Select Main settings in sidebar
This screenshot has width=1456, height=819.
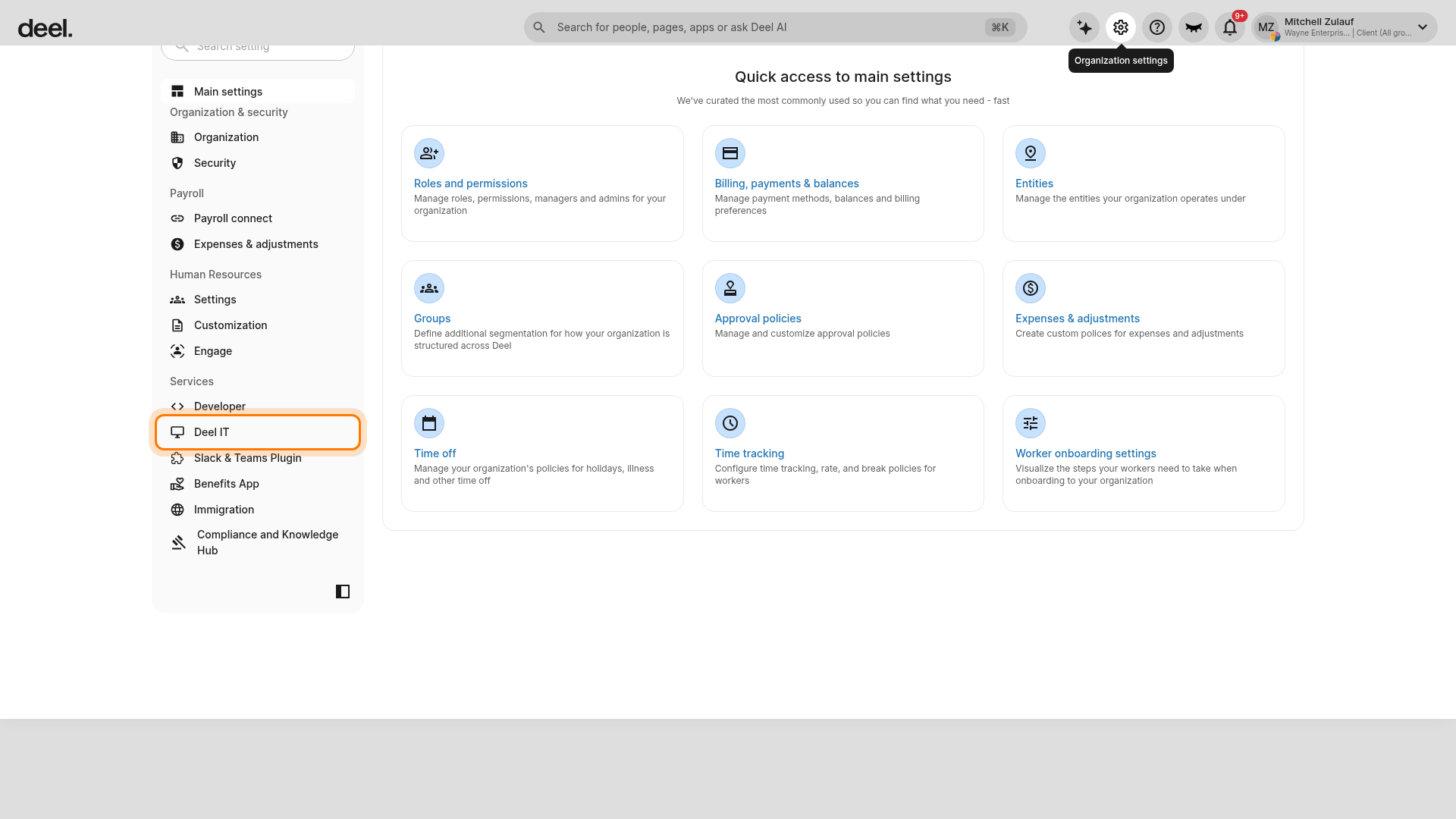tap(258, 91)
